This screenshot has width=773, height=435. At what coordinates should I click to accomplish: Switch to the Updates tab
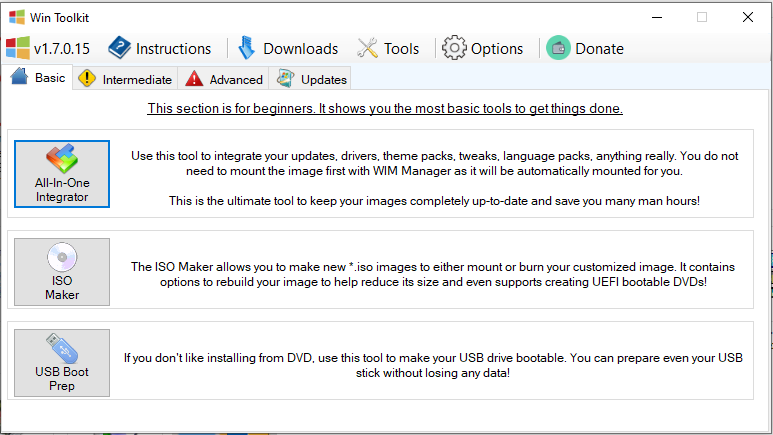pos(310,79)
